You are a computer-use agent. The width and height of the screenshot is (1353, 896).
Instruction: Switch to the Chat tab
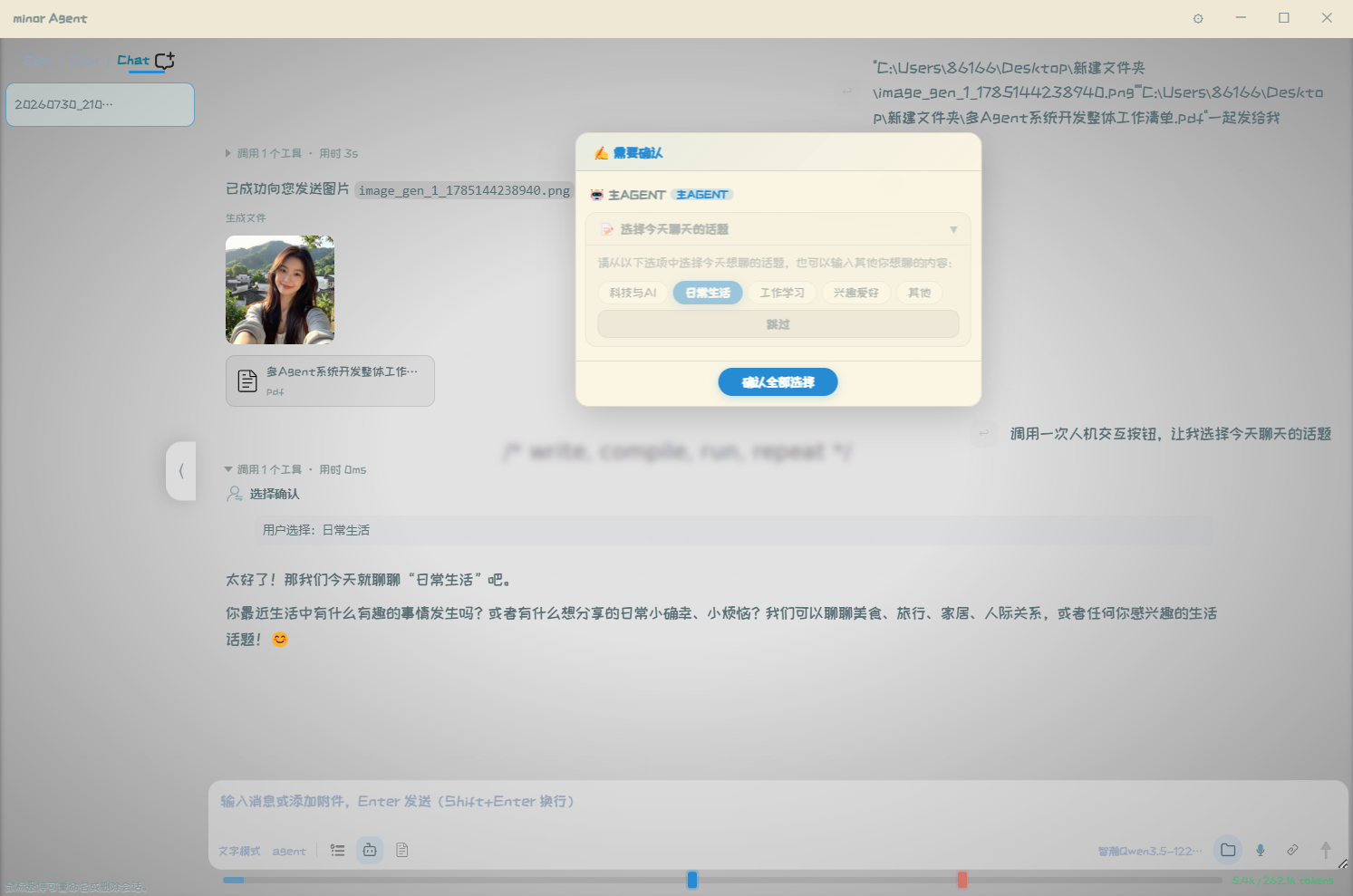(133, 61)
